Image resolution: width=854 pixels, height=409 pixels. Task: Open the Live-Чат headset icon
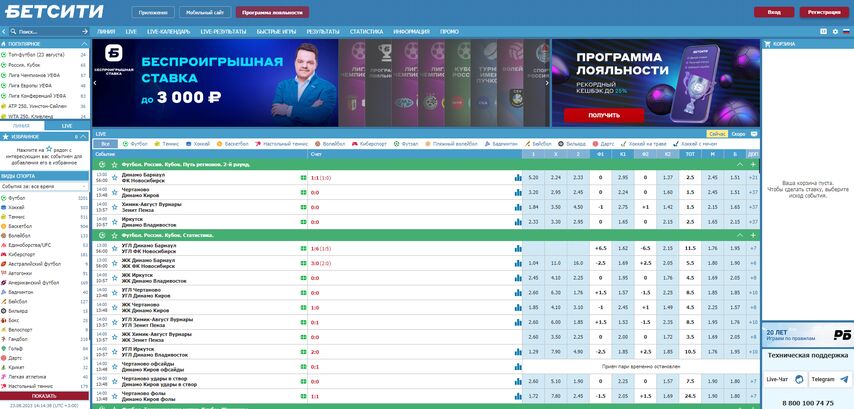point(799,379)
